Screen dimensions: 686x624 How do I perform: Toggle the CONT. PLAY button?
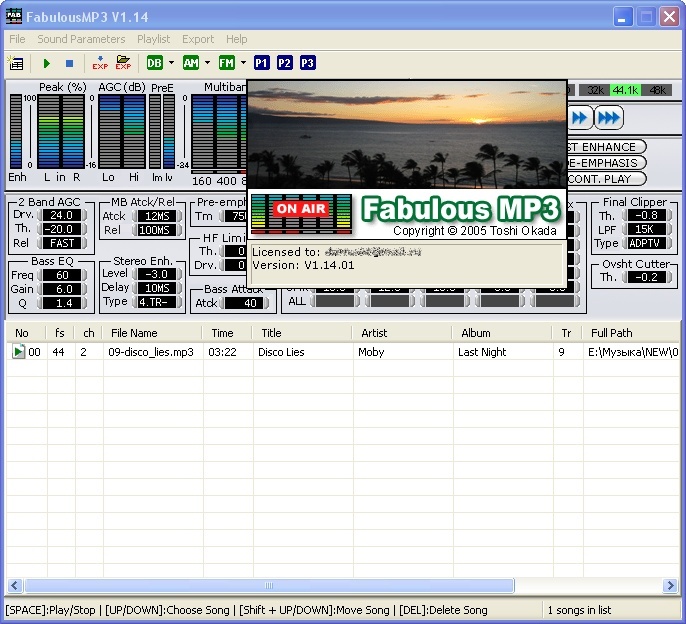tap(606, 179)
